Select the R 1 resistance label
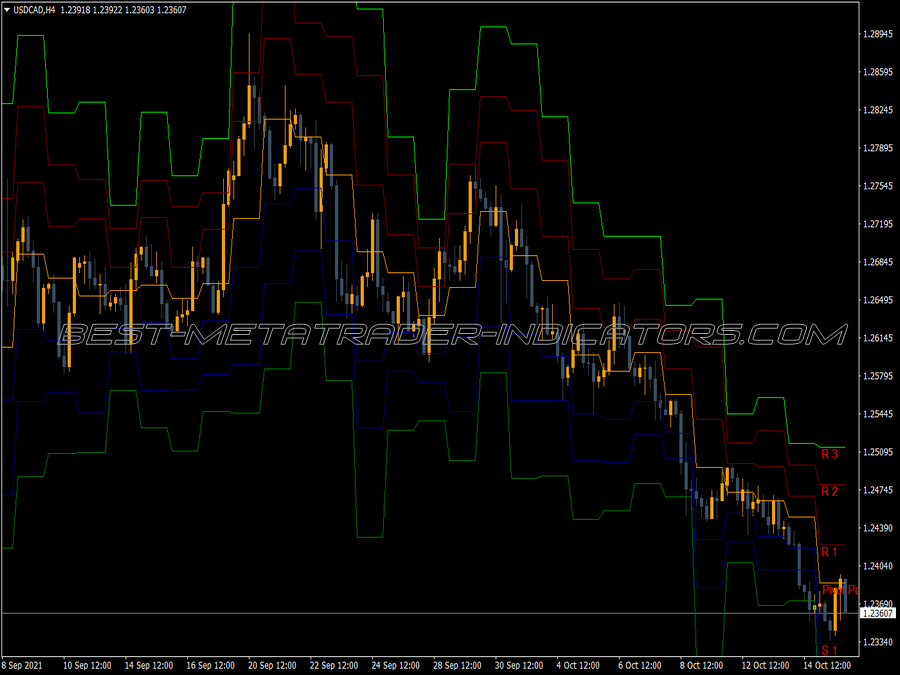900x675 pixels. (x=829, y=552)
